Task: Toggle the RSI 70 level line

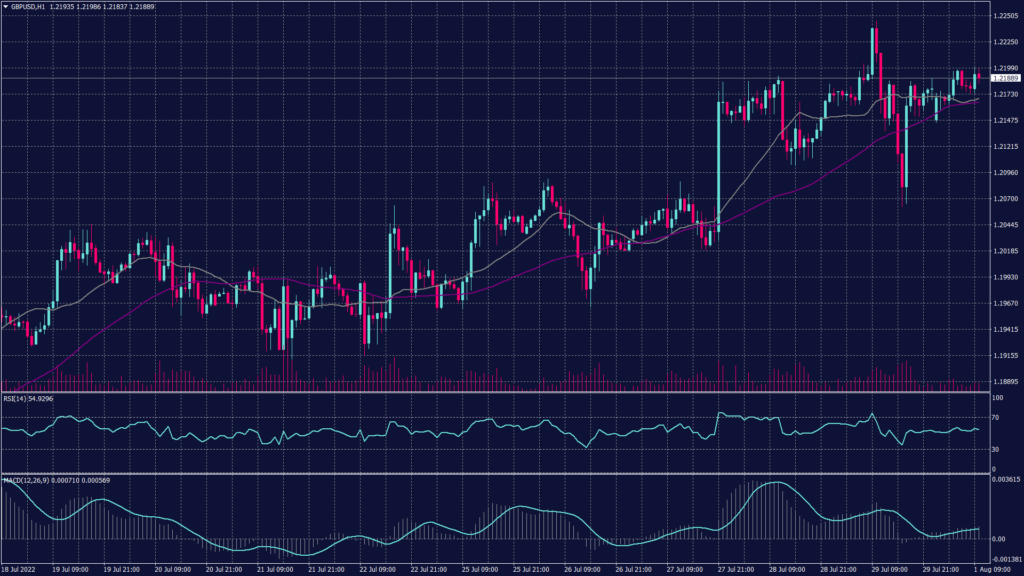Action: click(x=500, y=419)
